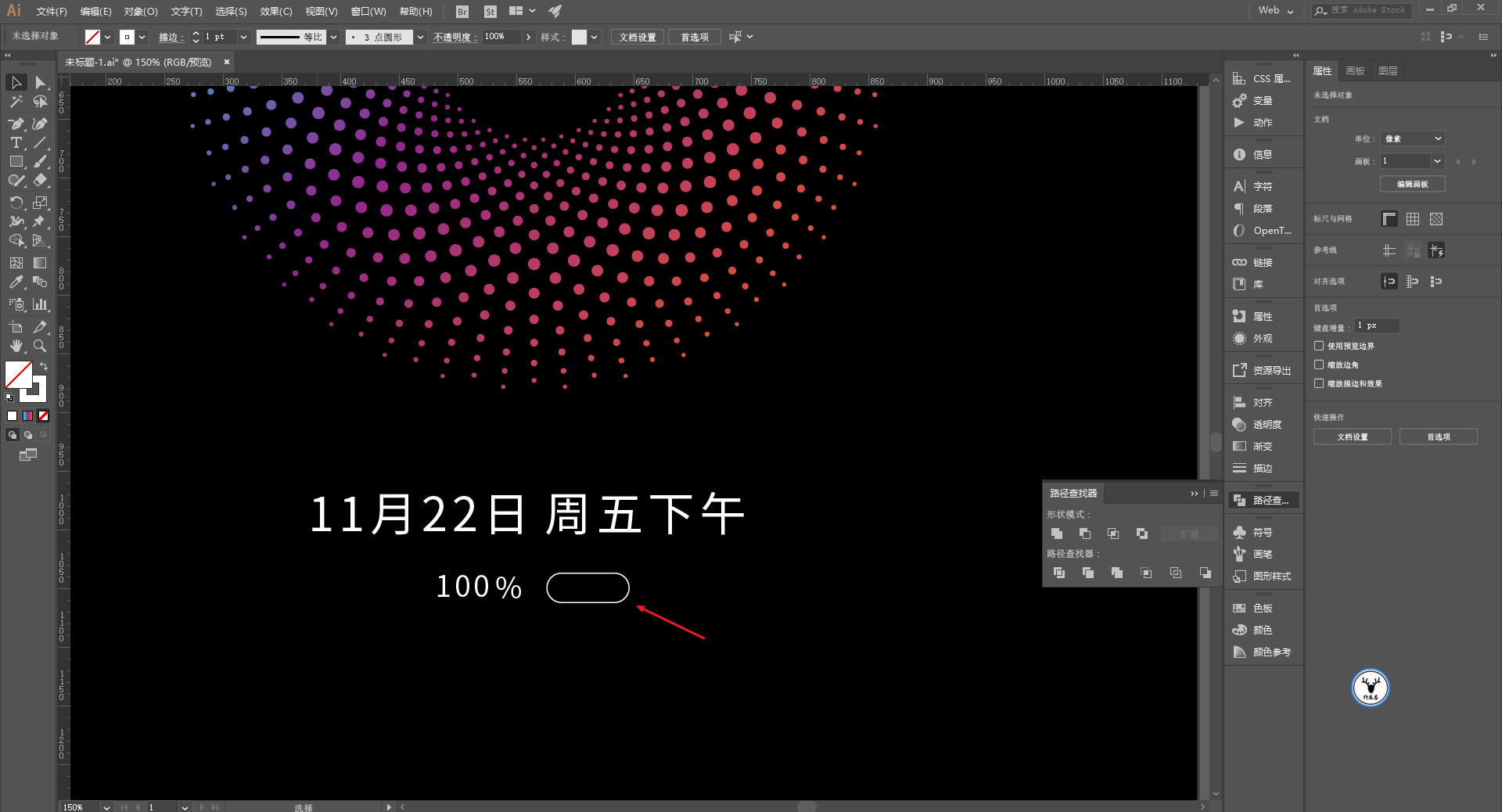Open the 单位 units dropdown
This screenshot has height=812, width=1502.
[1413, 138]
